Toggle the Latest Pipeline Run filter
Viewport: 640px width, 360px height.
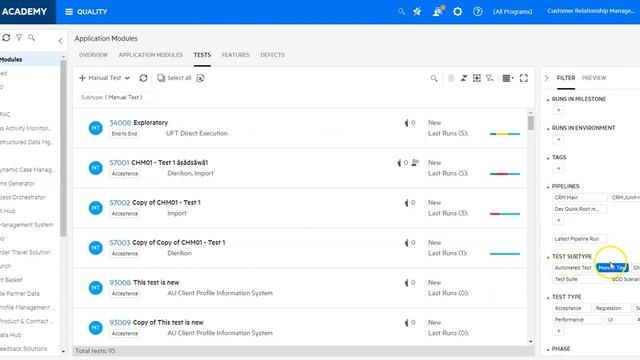(580, 239)
